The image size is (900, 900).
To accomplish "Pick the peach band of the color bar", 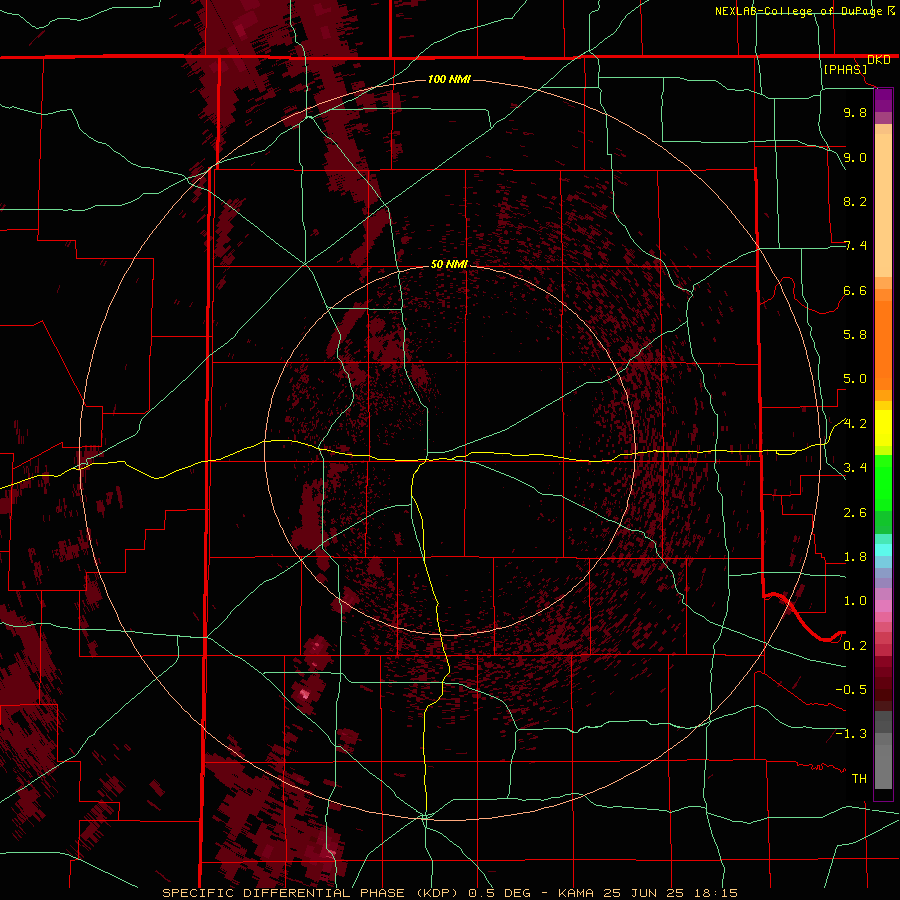I will click(x=883, y=205).
